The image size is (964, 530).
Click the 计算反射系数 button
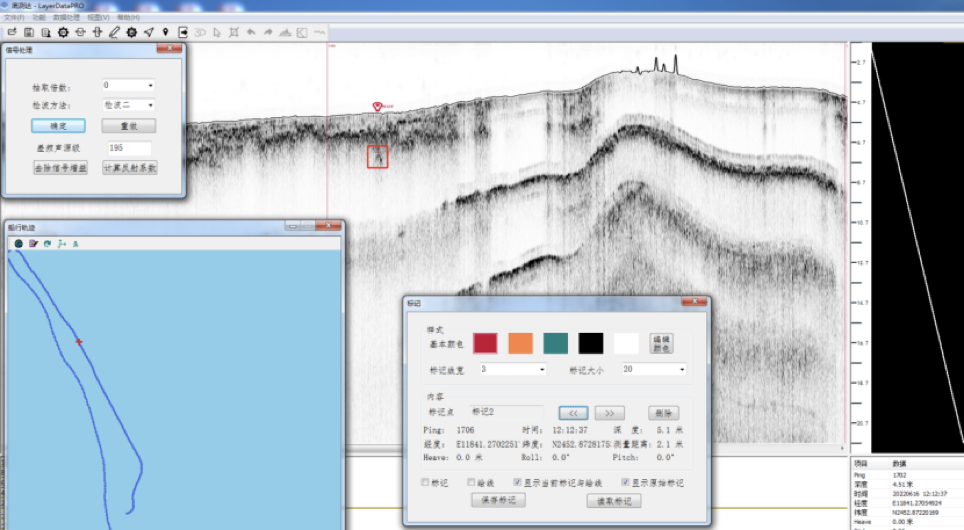coord(130,168)
